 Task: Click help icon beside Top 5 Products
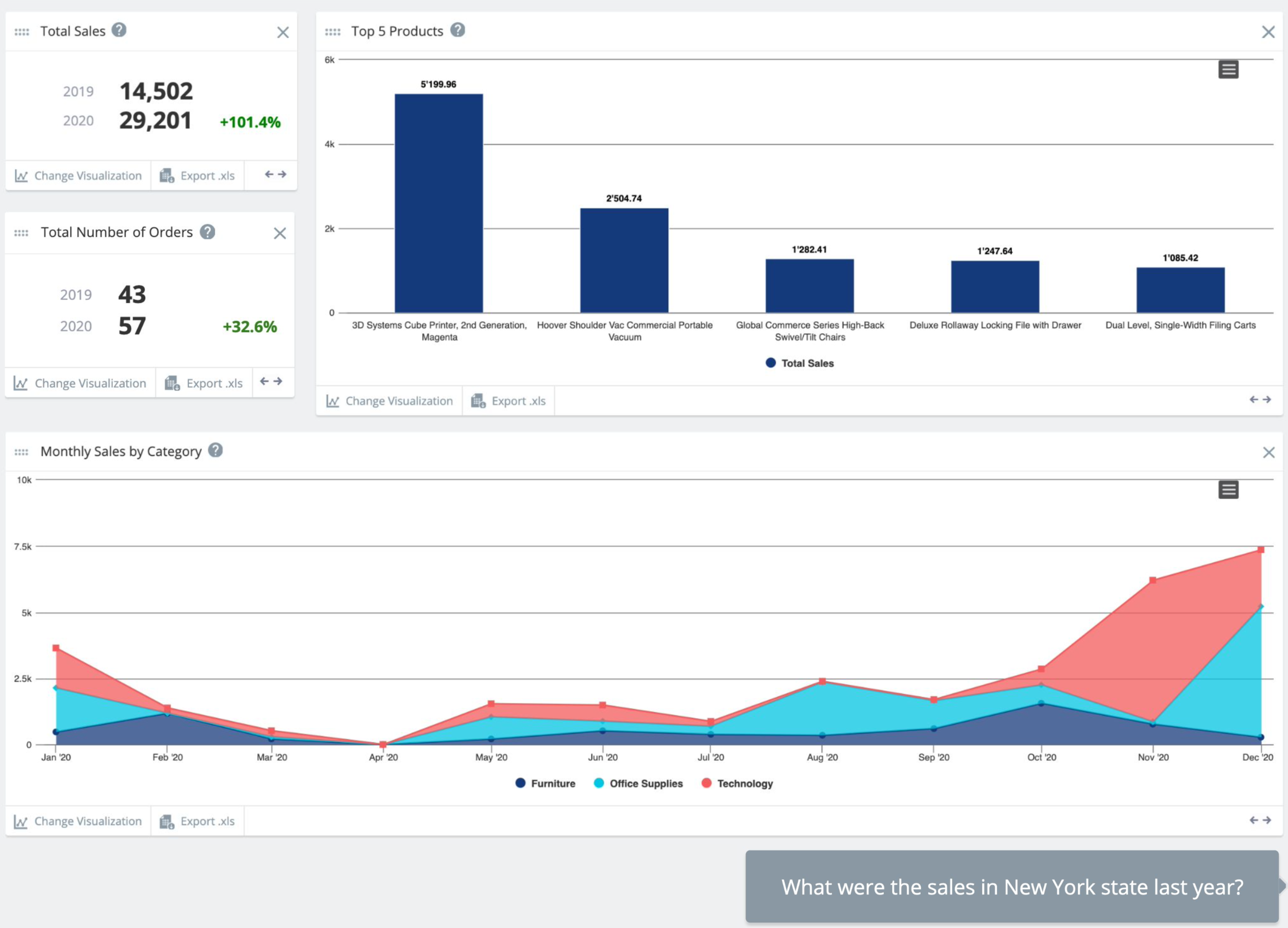click(x=457, y=29)
